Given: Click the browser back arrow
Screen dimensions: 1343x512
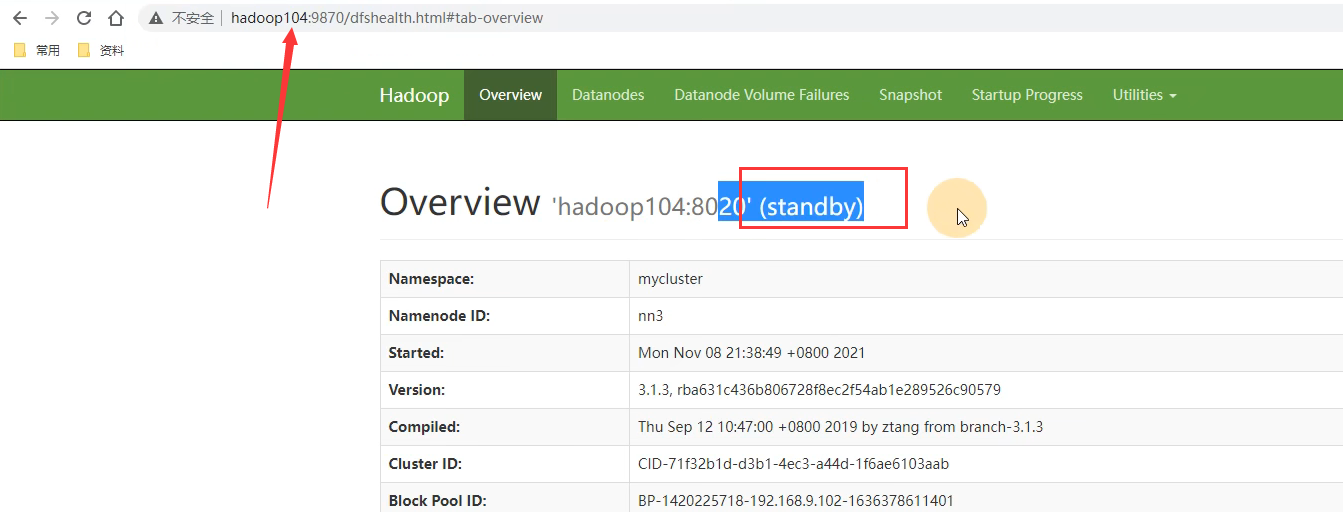Looking at the screenshot, I should click(20, 18).
